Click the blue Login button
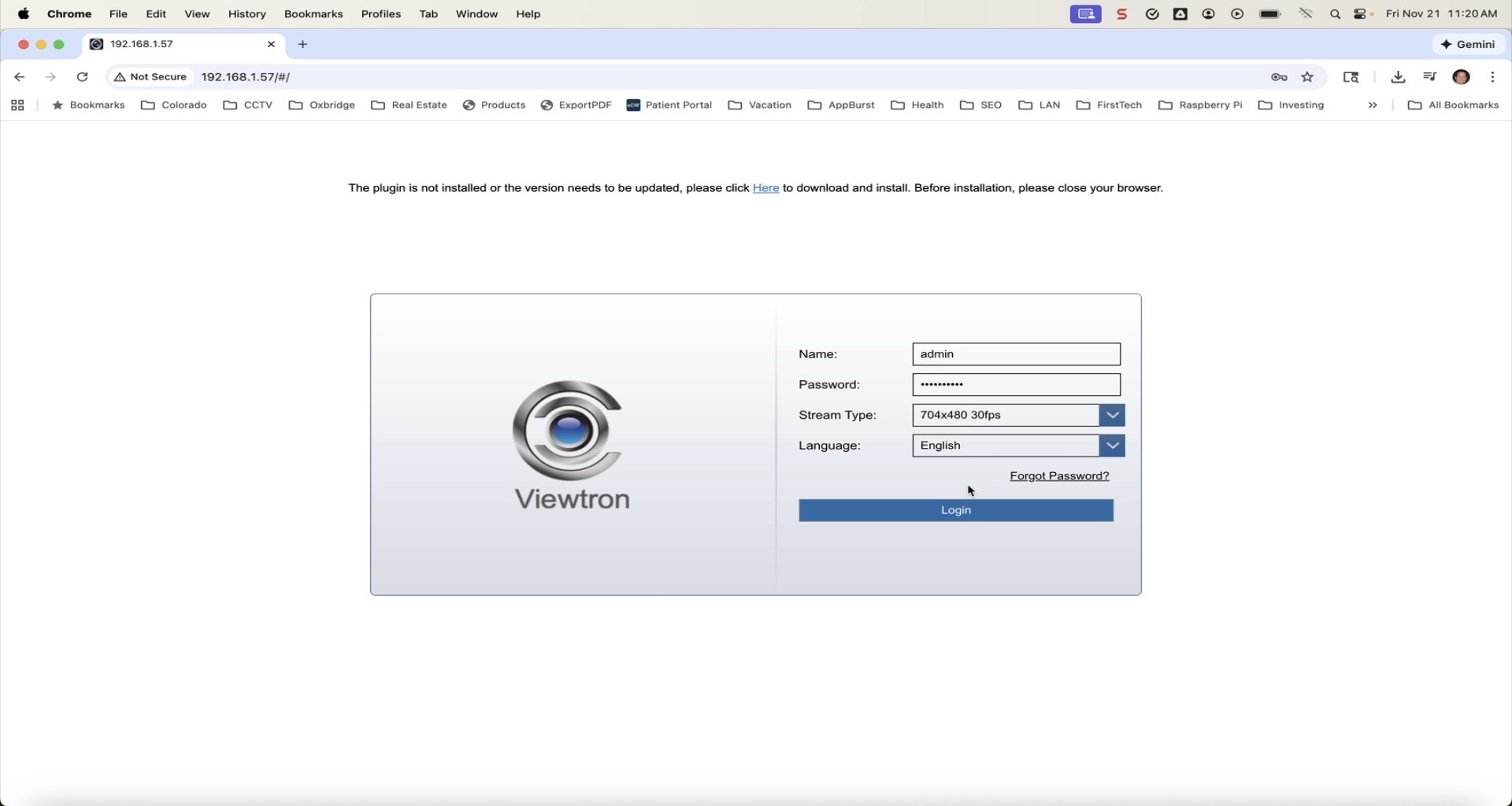 pyautogui.click(x=956, y=511)
